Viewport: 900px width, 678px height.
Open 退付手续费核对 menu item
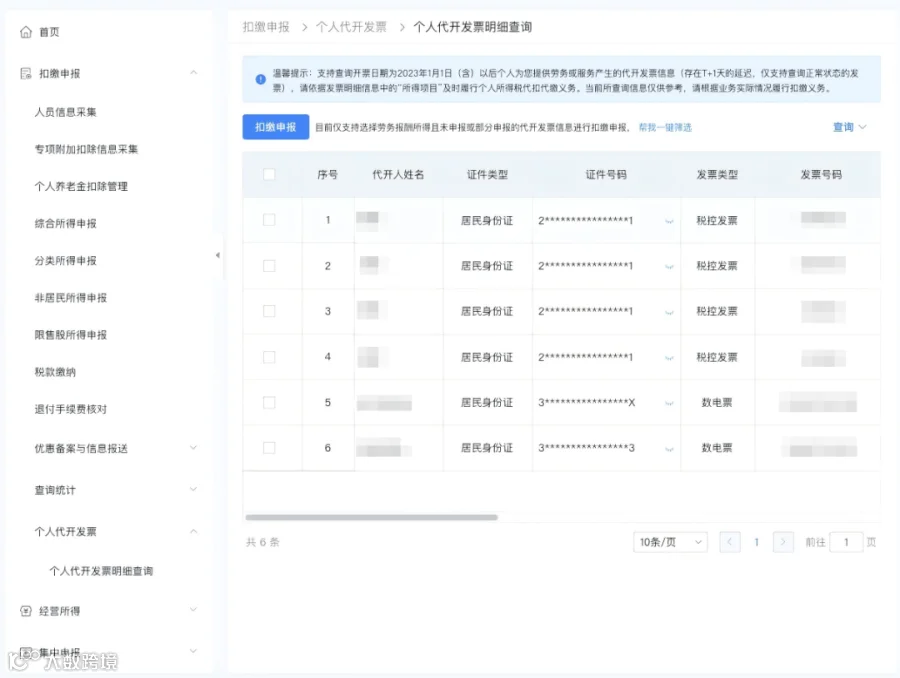(x=71, y=409)
